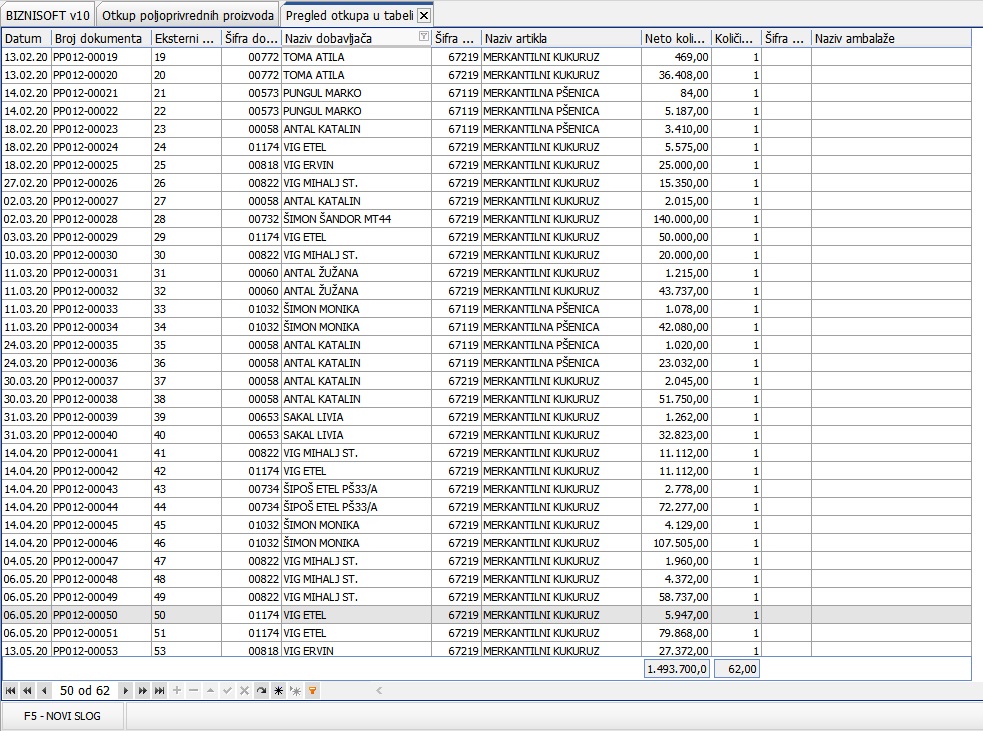Screen dimensions: 983x731
Task: Open the orange filter funnel icon
Action: pyautogui.click(x=312, y=691)
